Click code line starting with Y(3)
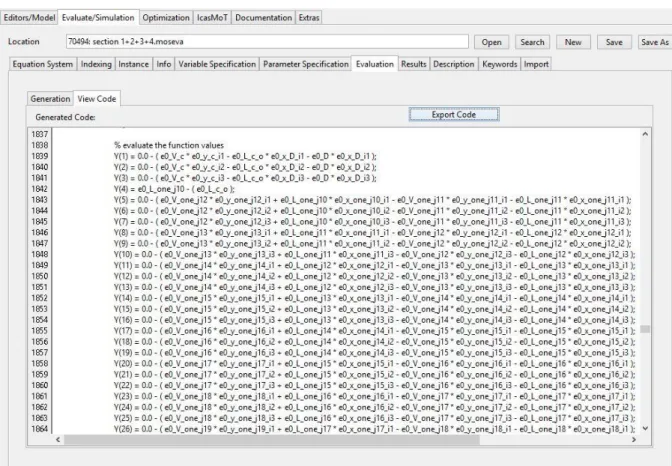Viewport: 672px width, 466px height. click(245, 178)
